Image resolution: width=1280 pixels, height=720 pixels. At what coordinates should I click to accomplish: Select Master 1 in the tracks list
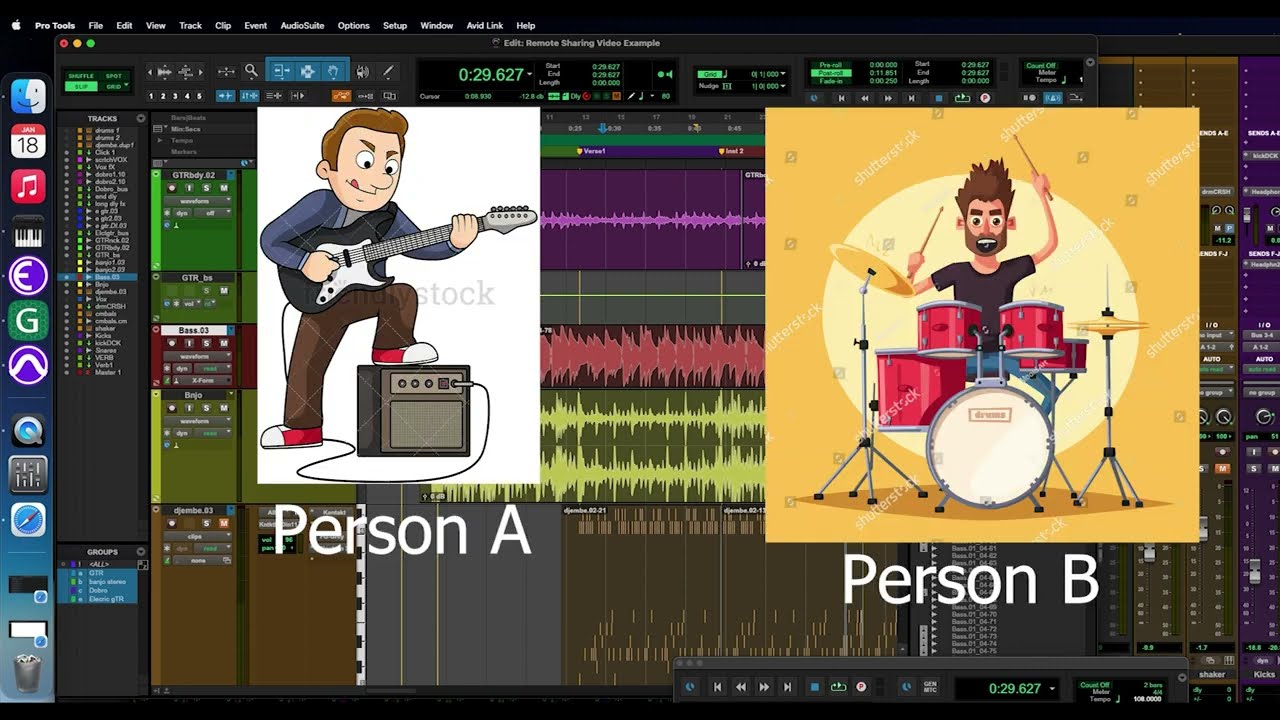click(108, 372)
